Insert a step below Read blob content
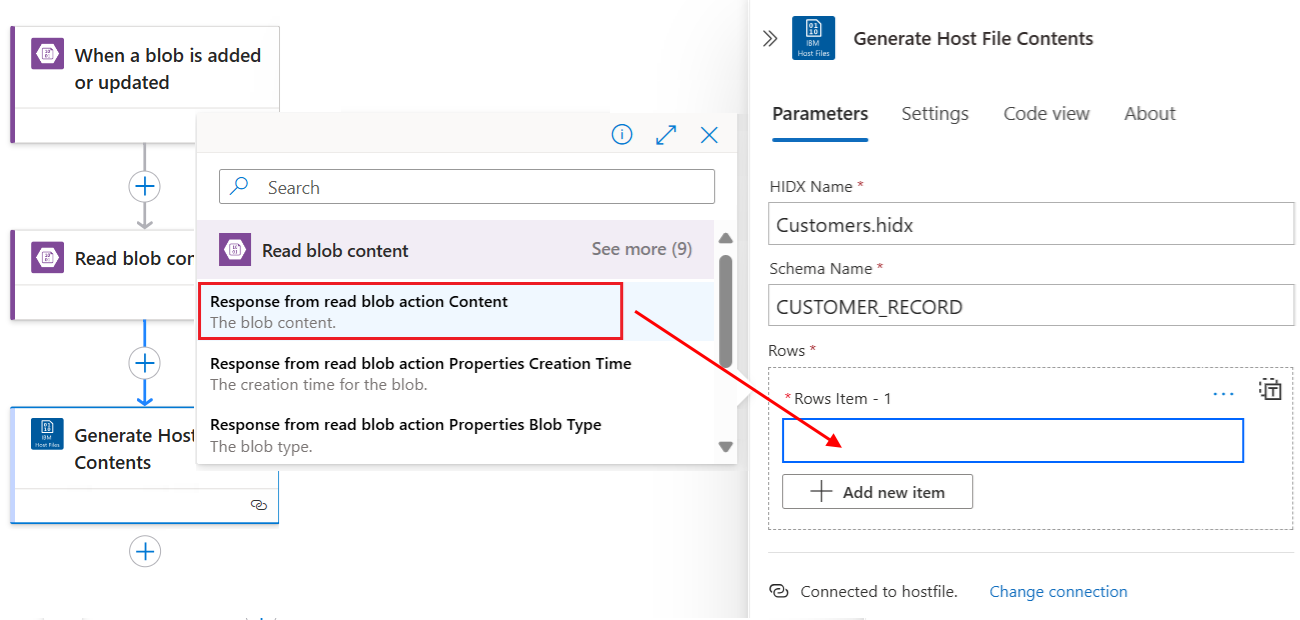The width and height of the screenshot is (1300, 620). [145, 362]
